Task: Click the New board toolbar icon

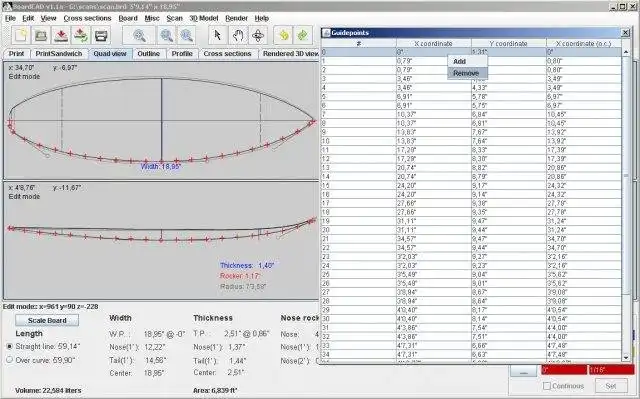Action: pyautogui.click(x=20, y=35)
